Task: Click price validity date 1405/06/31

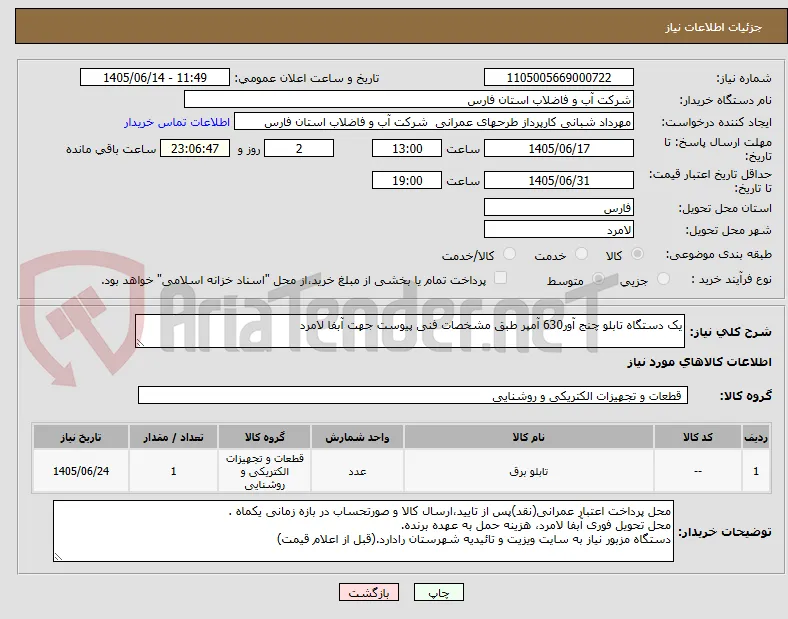Action: click(559, 180)
